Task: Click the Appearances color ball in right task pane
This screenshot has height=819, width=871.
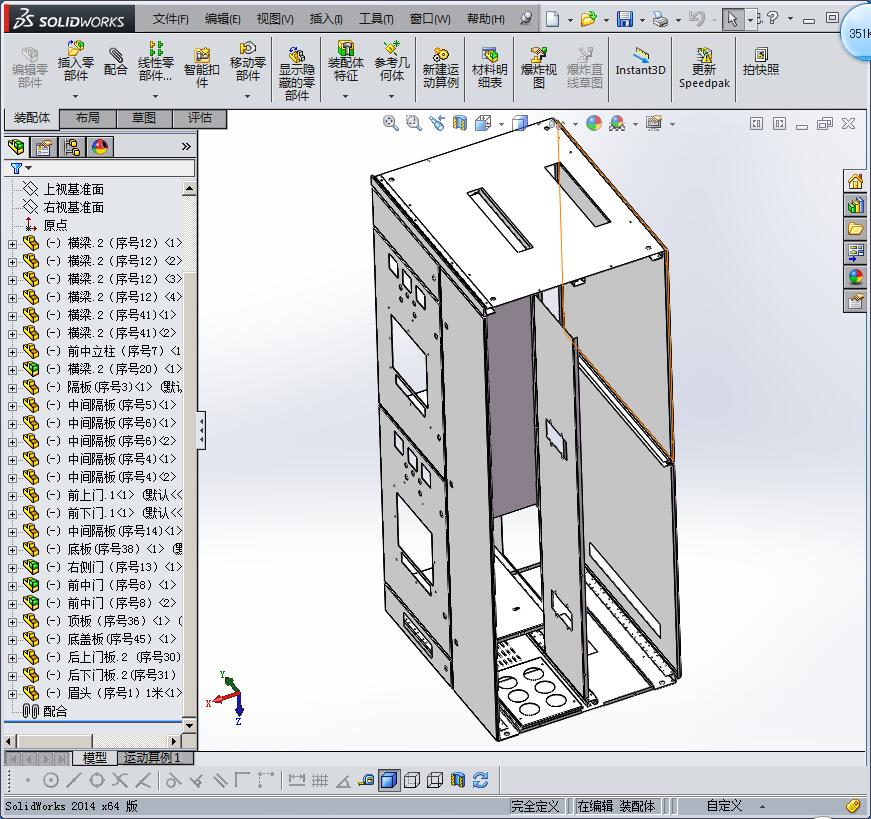Action: (855, 277)
